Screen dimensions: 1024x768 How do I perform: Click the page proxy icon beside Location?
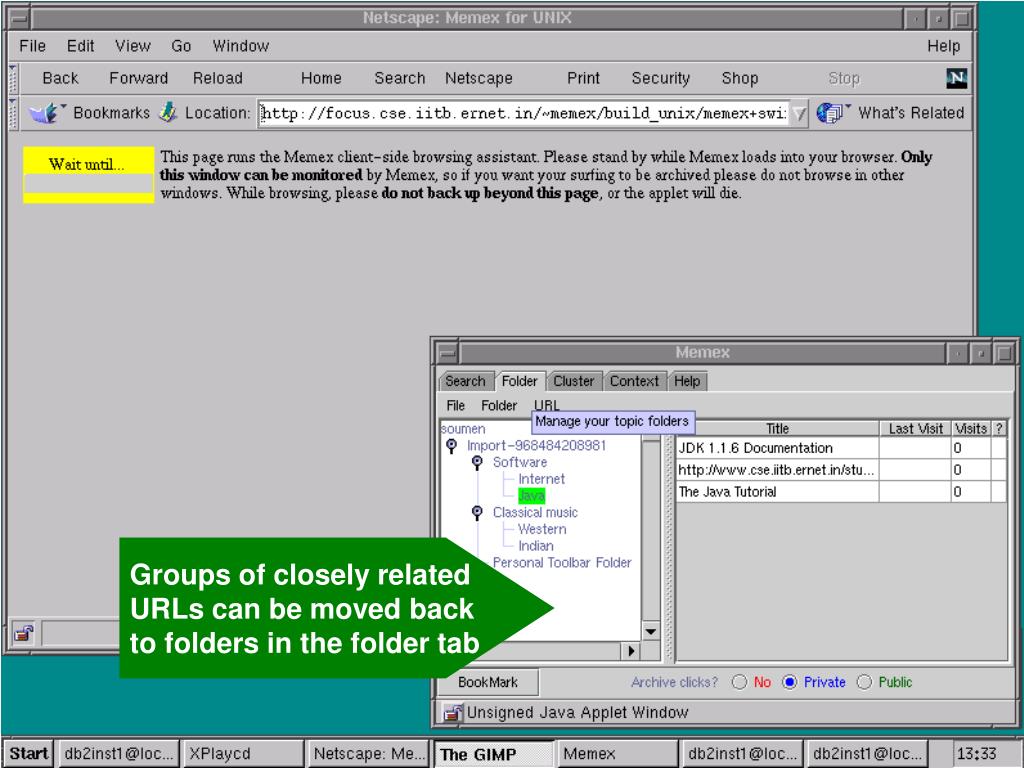pos(168,112)
